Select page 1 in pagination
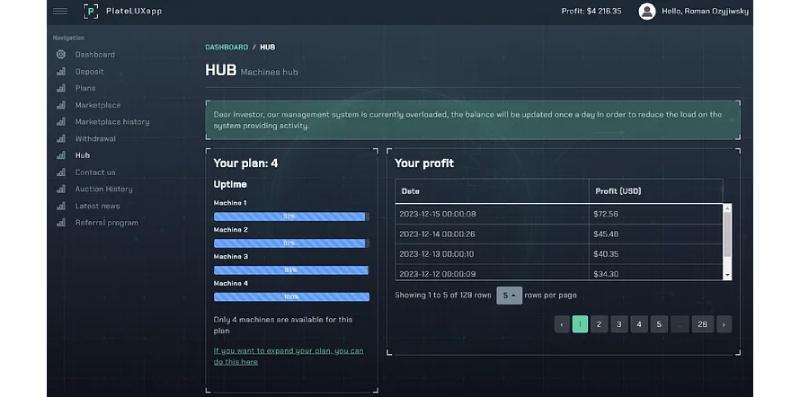The width and height of the screenshot is (800, 397). [580, 324]
